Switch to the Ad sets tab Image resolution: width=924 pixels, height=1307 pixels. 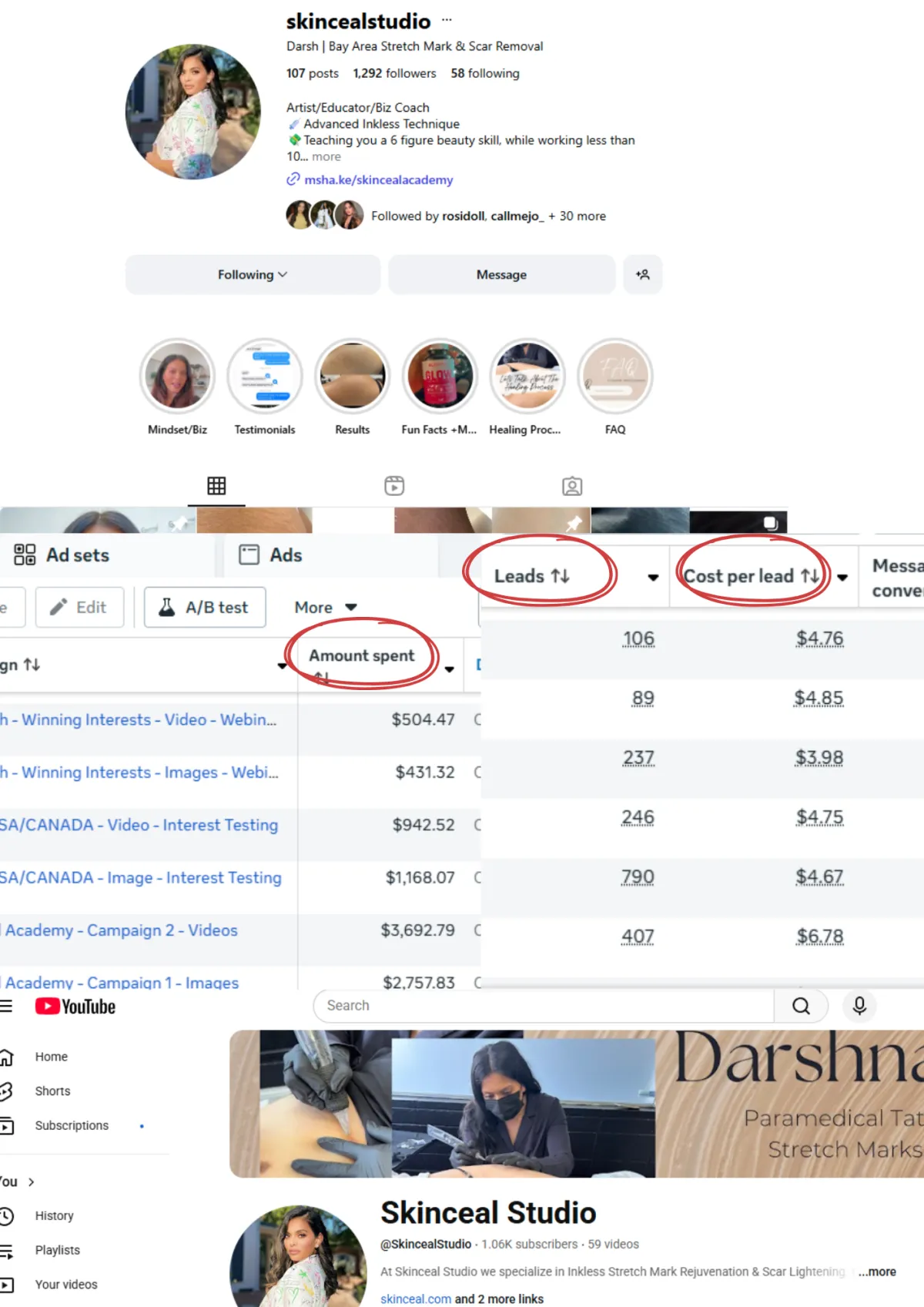click(x=62, y=555)
